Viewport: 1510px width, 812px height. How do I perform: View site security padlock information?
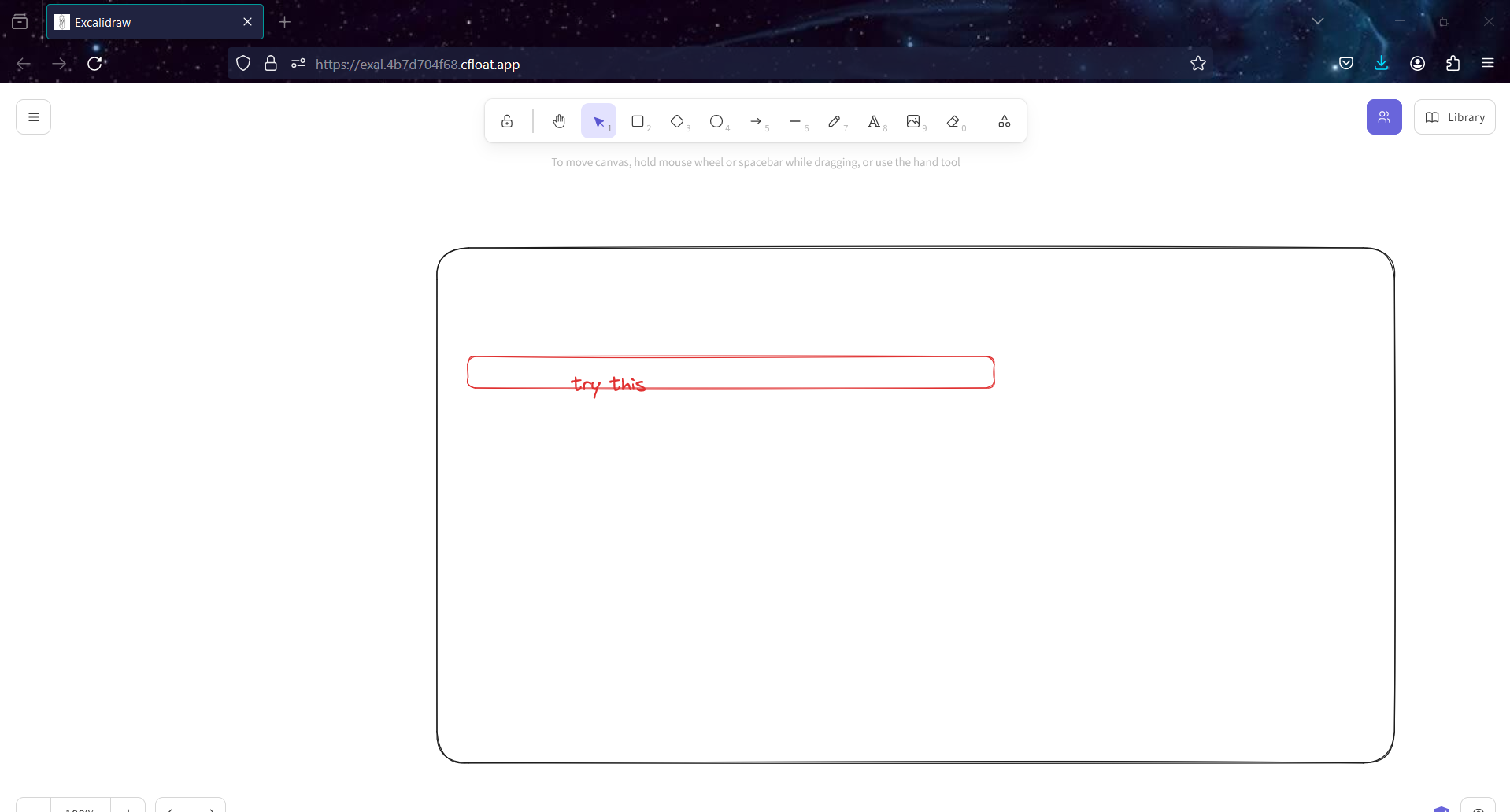tap(271, 64)
